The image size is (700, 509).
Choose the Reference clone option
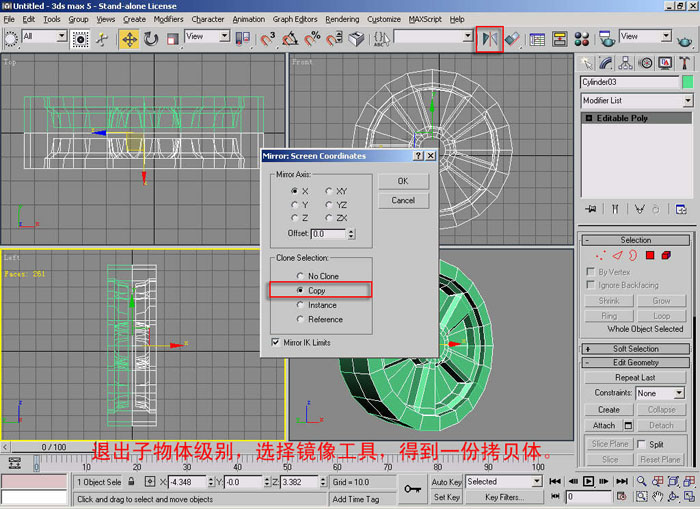[300, 319]
